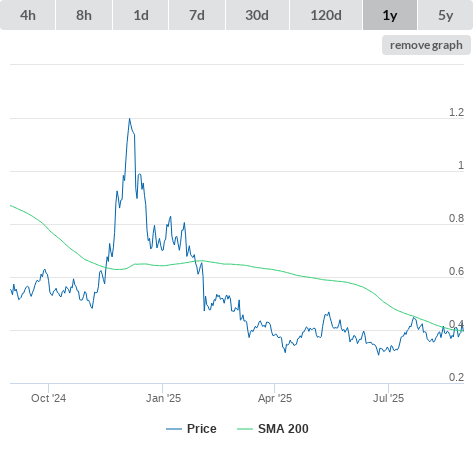Select the 4h time range tab

[x=28, y=15]
